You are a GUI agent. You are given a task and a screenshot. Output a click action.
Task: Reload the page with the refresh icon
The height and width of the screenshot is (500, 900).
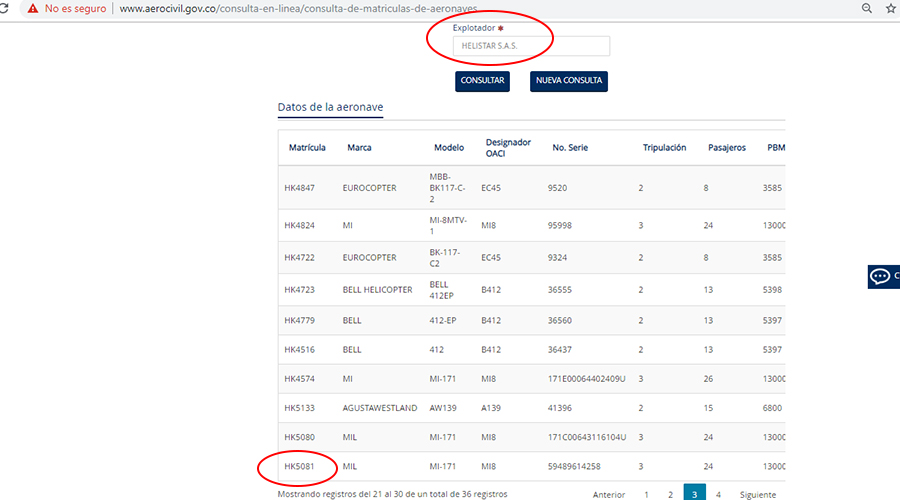pyautogui.click(x=3, y=8)
